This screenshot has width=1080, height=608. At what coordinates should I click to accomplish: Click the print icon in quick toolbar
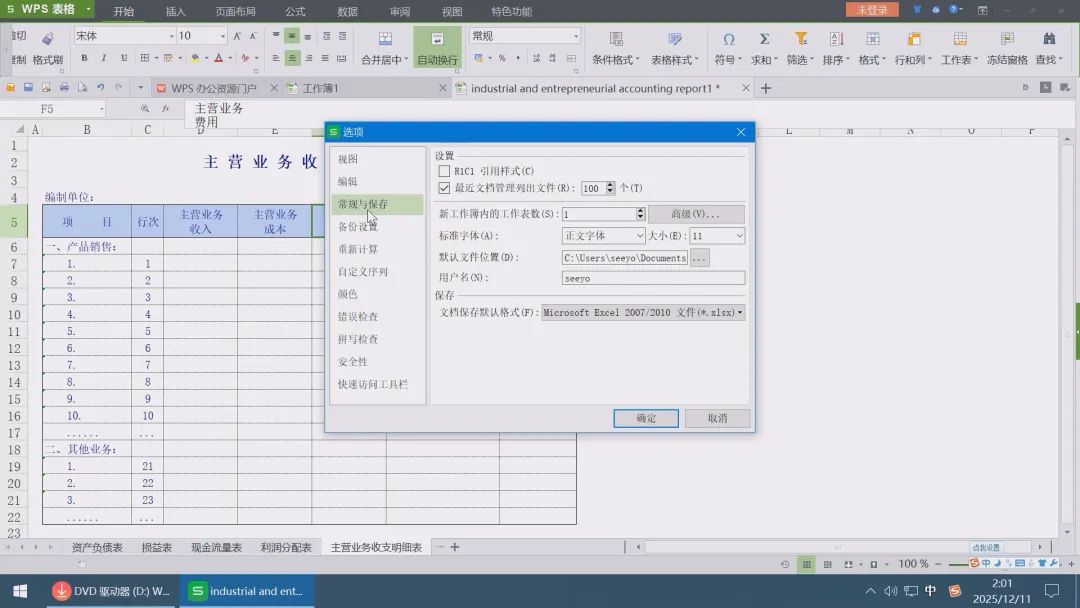[64, 87]
